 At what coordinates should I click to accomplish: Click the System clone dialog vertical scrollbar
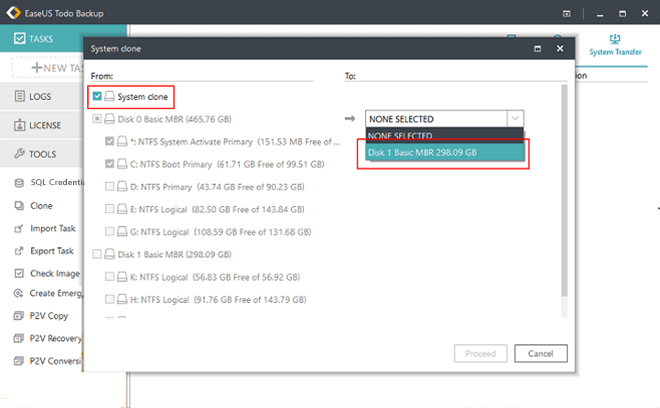point(564,191)
